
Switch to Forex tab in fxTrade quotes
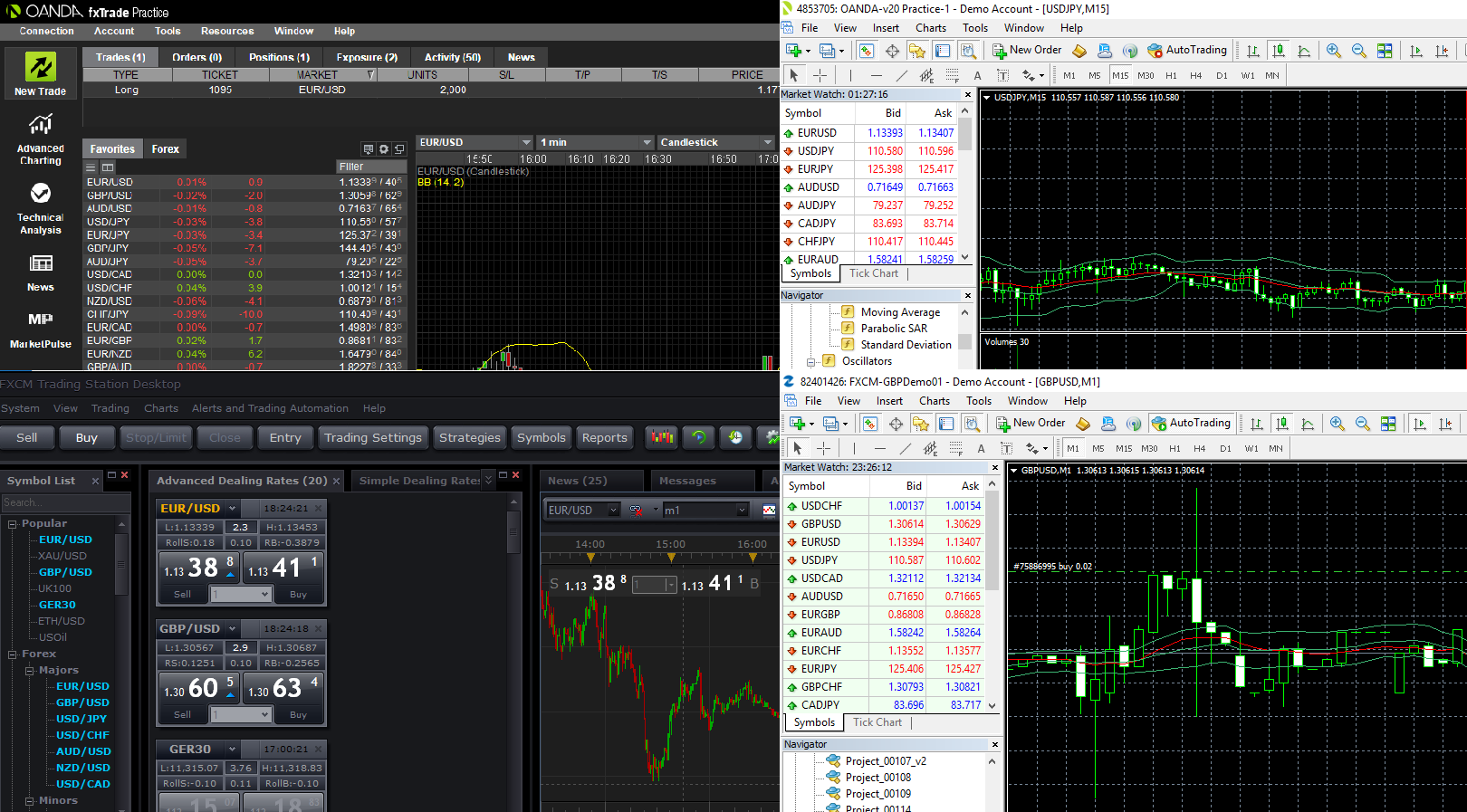(x=165, y=149)
